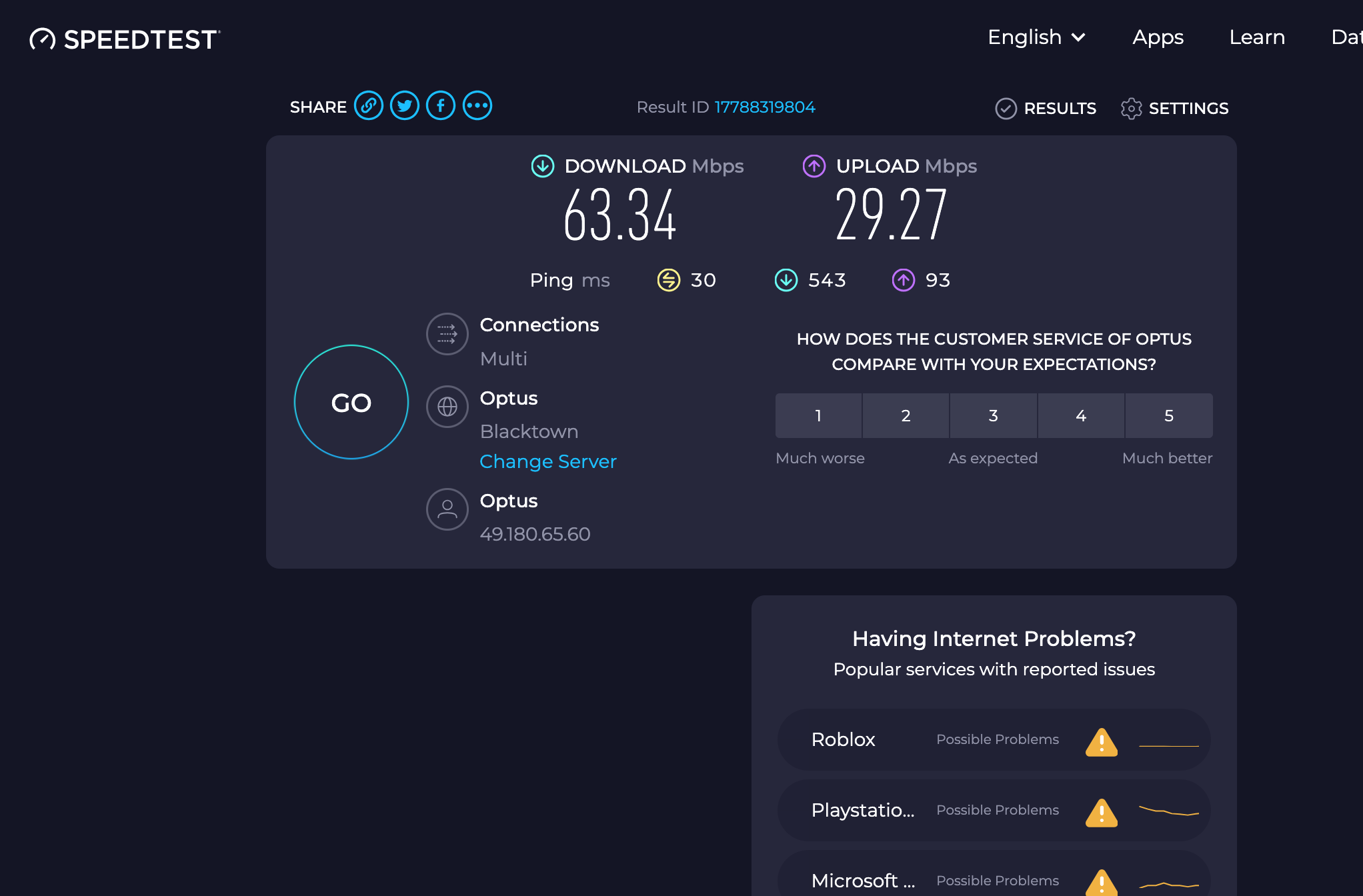Share result on Facebook

pos(441,105)
